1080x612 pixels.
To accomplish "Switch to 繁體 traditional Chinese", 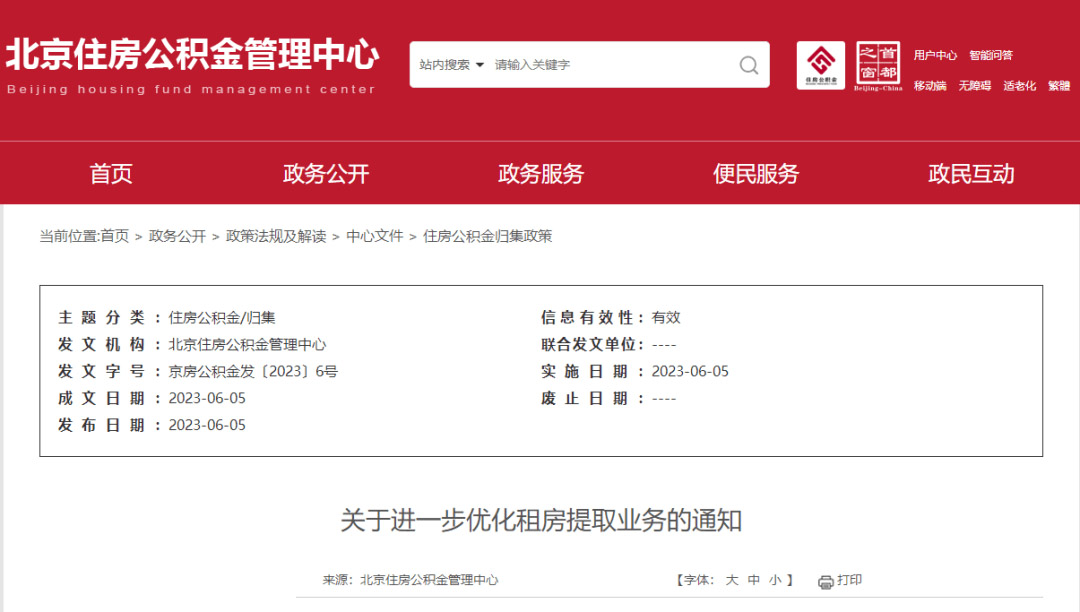I will point(1059,85).
